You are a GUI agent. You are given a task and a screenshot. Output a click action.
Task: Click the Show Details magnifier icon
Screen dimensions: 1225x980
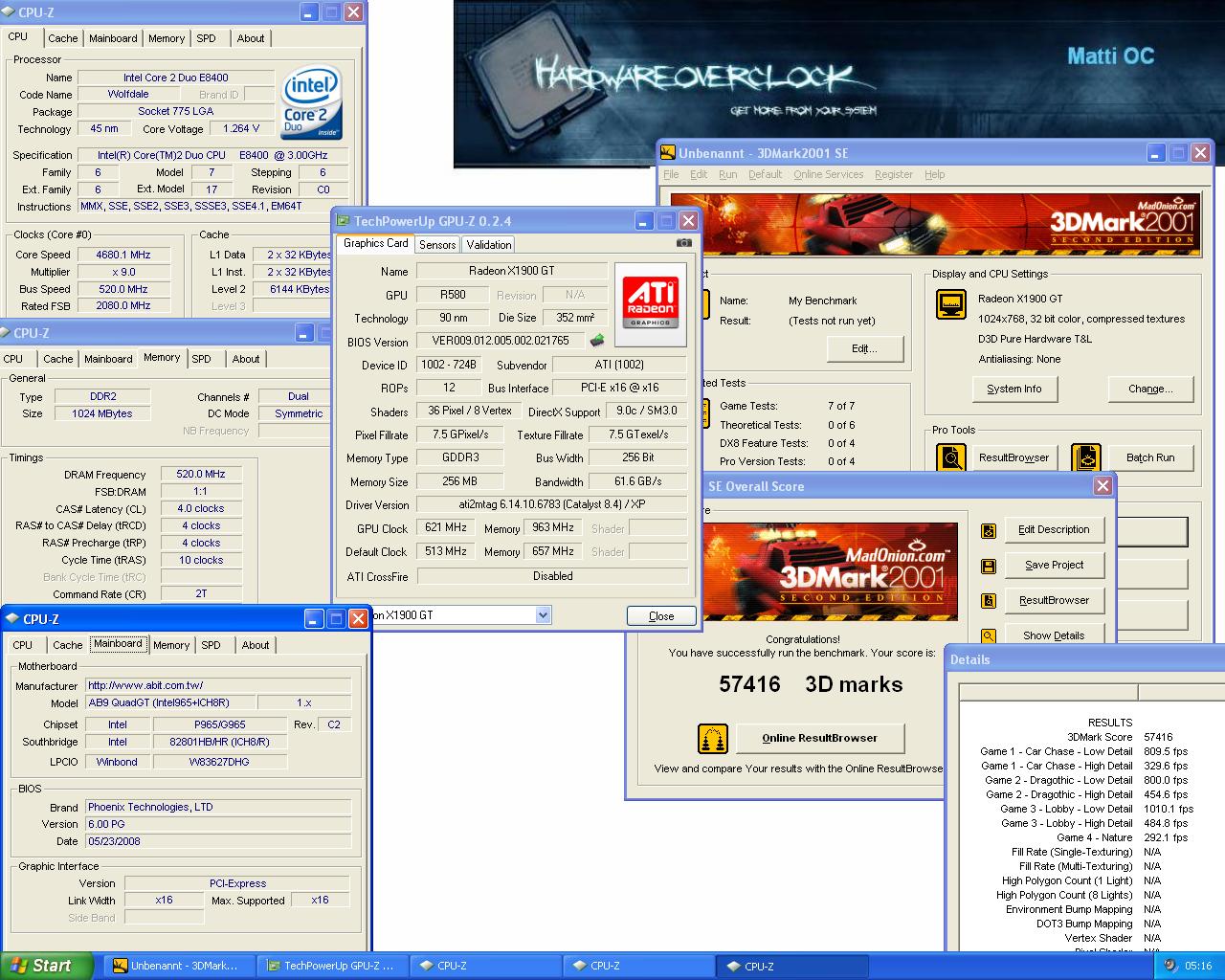pyautogui.click(x=989, y=635)
